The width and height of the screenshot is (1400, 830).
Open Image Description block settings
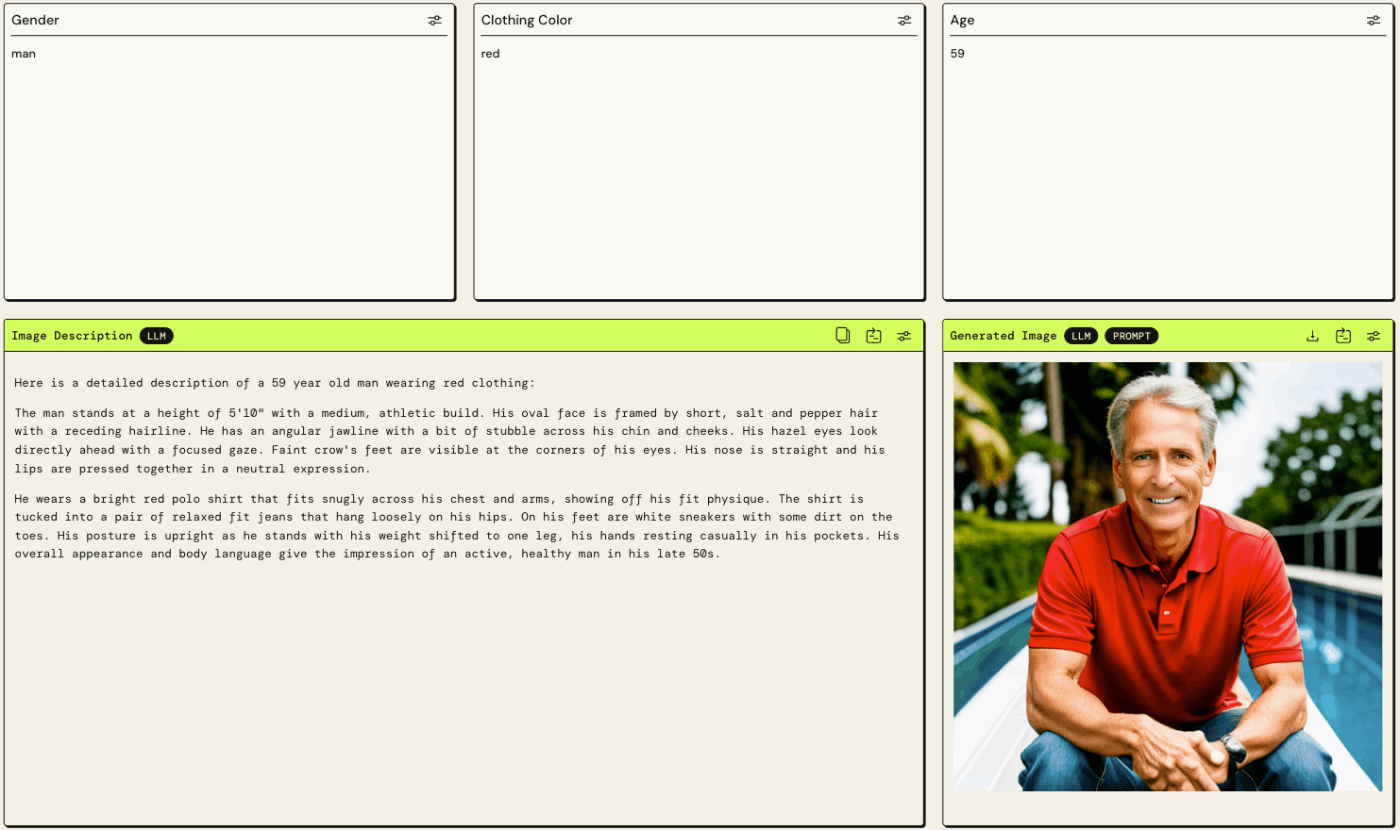(x=904, y=336)
